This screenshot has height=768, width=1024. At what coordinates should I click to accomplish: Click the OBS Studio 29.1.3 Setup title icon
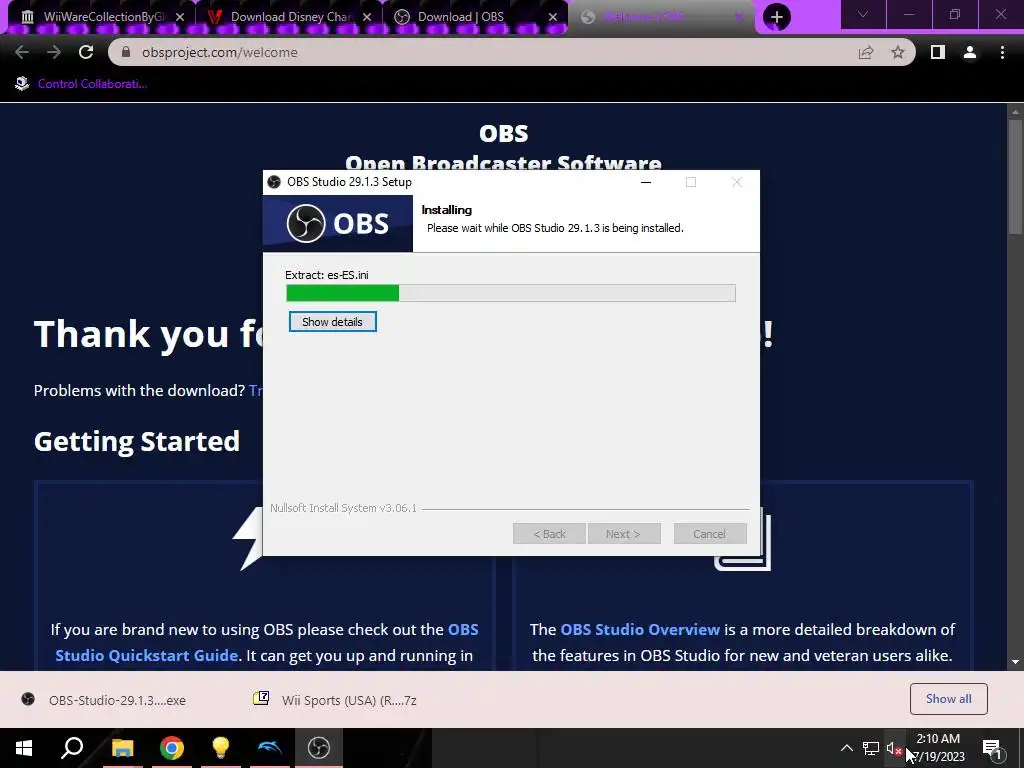point(274,182)
